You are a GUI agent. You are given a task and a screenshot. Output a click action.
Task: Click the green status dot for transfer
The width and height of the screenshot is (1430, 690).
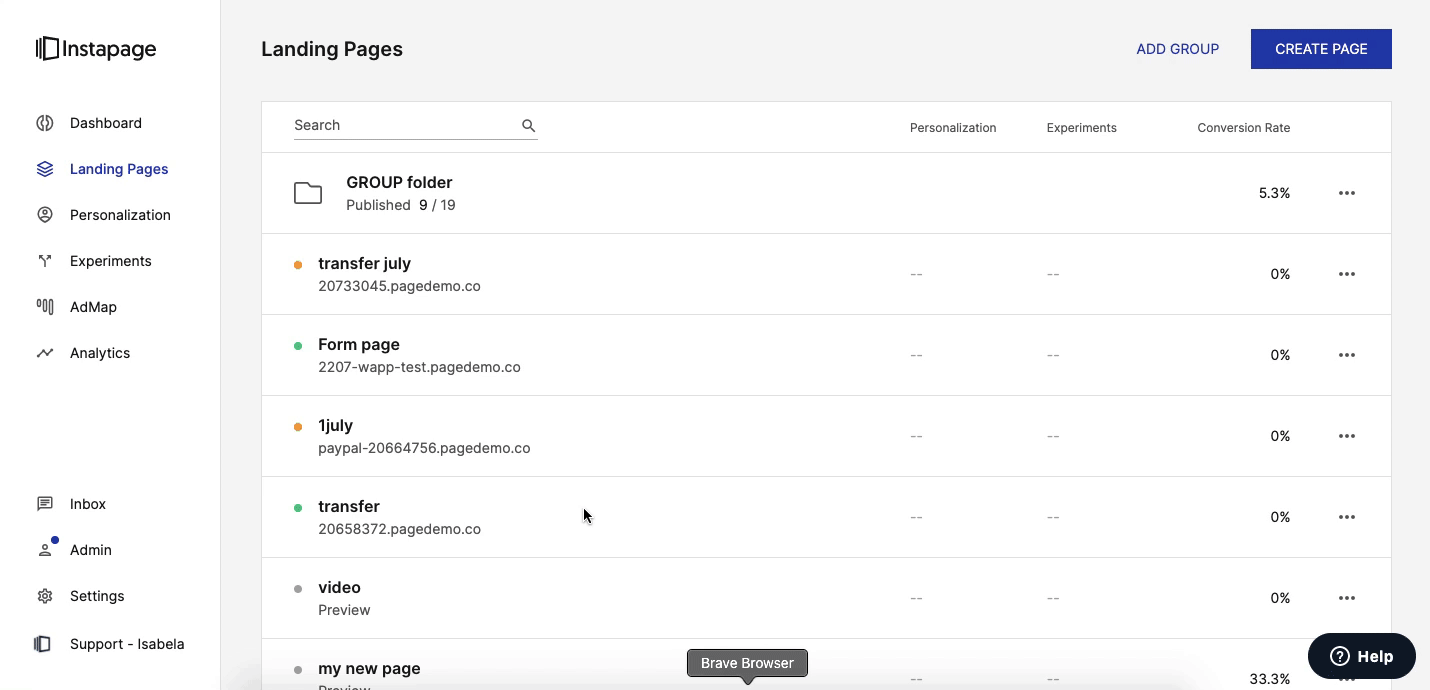click(x=298, y=508)
